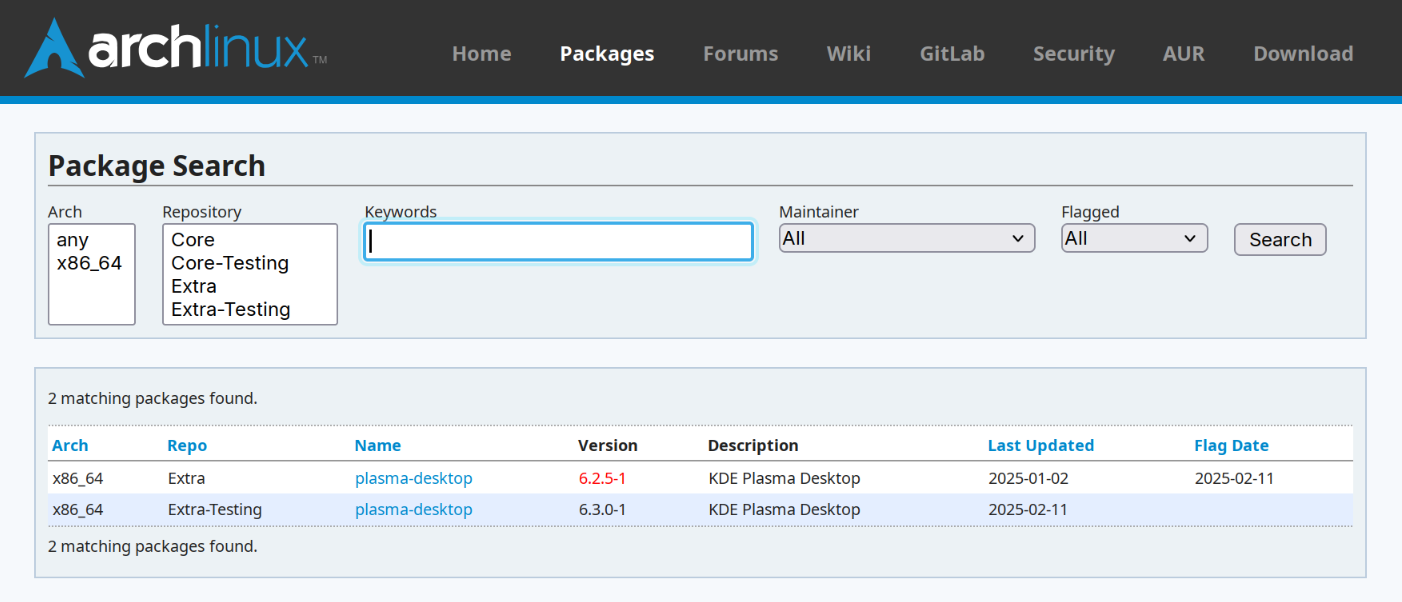Viewport: 1402px width, 602px height.
Task: Choose Core-Testing in the Repository list
Action: 249,263
